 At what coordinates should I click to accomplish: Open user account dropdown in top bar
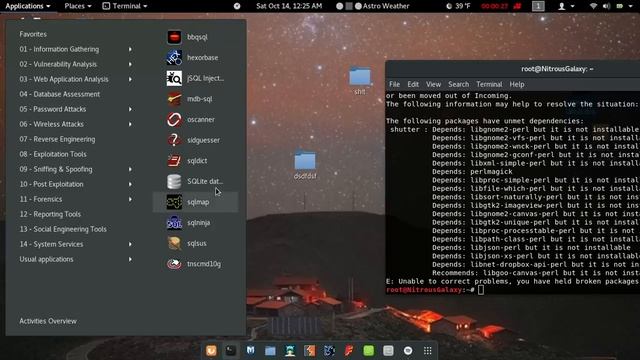566,6
